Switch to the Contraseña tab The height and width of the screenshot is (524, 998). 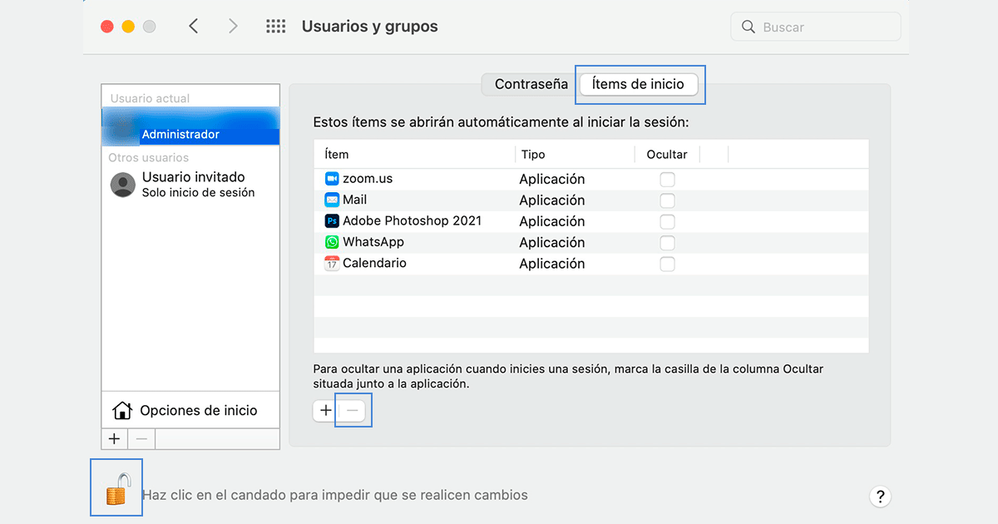[531, 84]
